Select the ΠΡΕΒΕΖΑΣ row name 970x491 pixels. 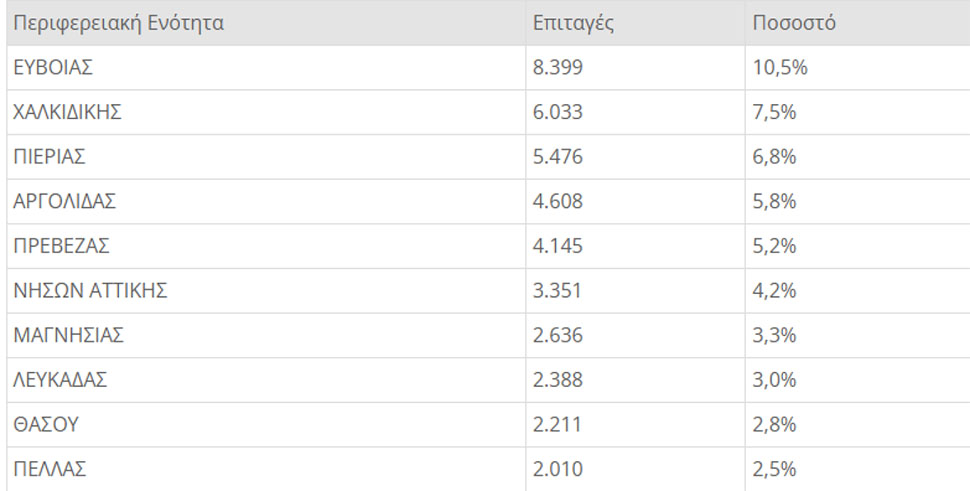[x=61, y=246]
